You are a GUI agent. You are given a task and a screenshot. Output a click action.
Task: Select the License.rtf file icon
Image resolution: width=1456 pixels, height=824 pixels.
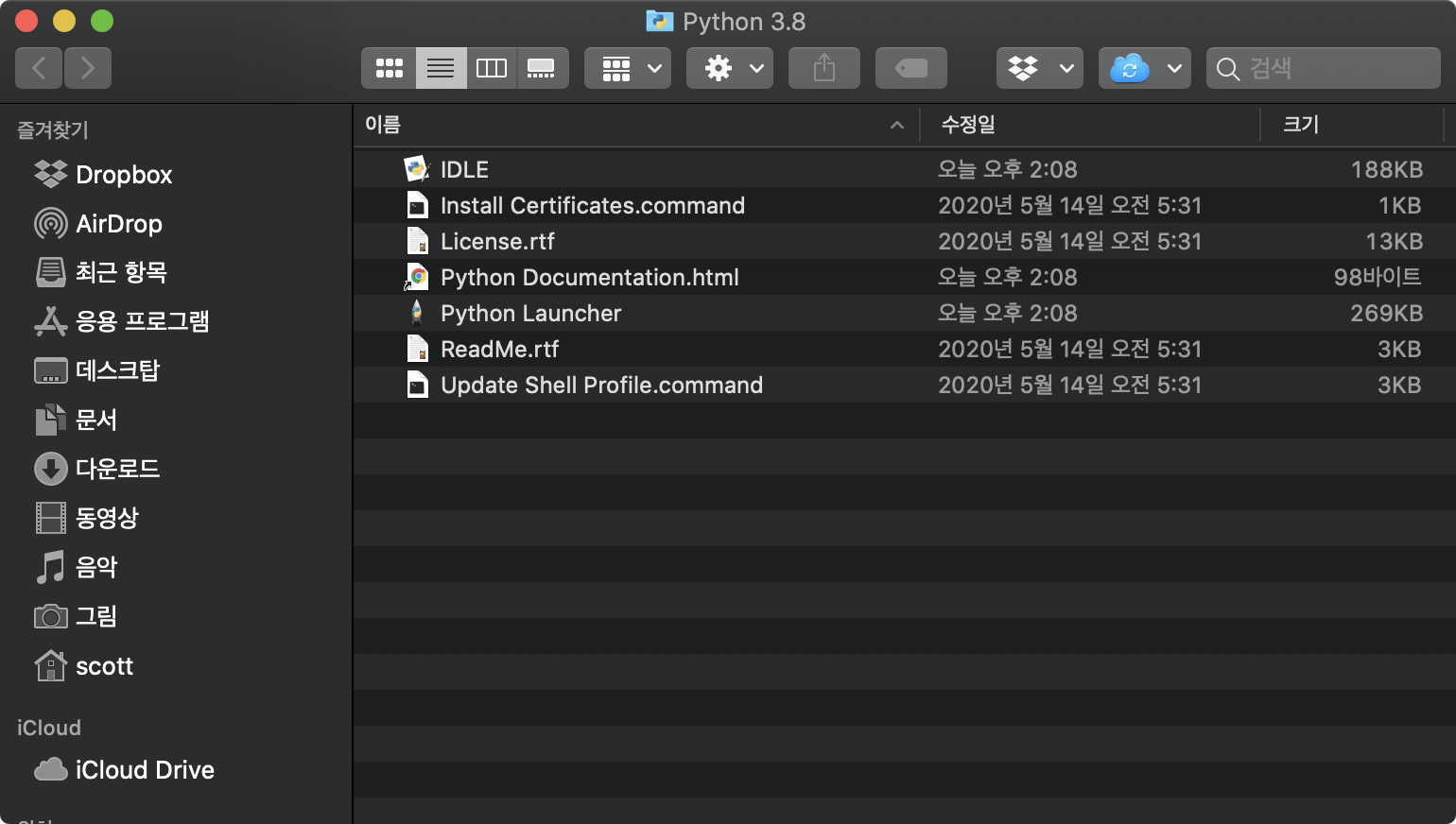coord(417,241)
